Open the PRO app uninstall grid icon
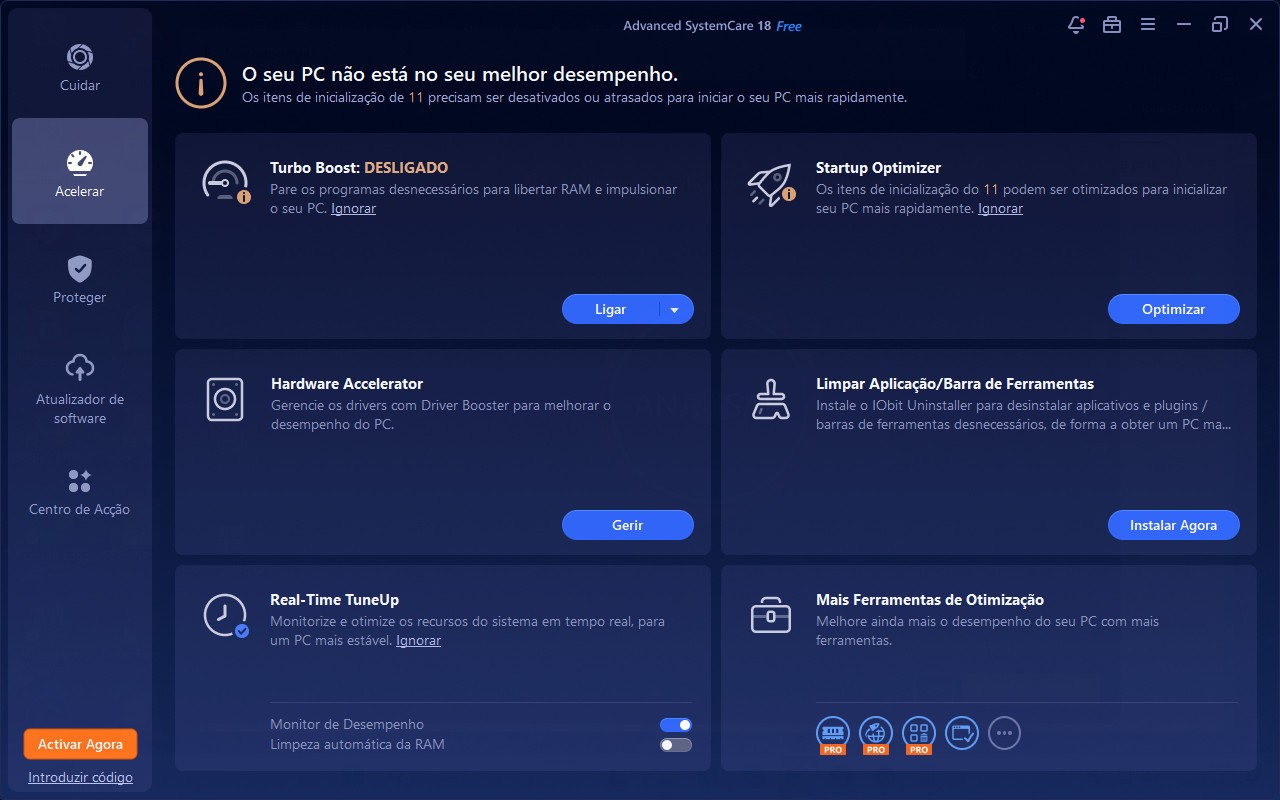The height and width of the screenshot is (800, 1280). click(x=919, y=734)
